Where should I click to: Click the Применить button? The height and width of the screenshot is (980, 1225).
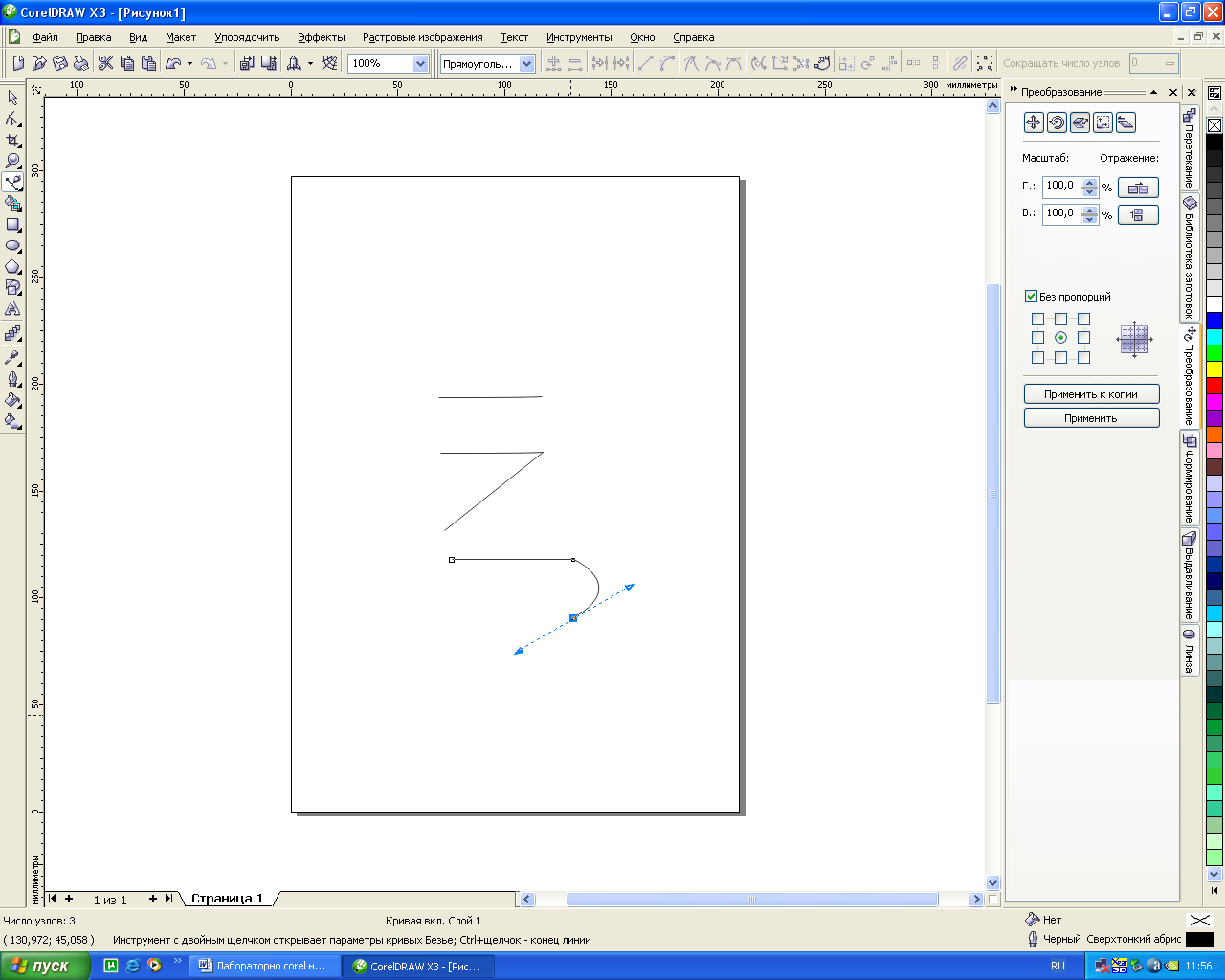click(1091, 418)
